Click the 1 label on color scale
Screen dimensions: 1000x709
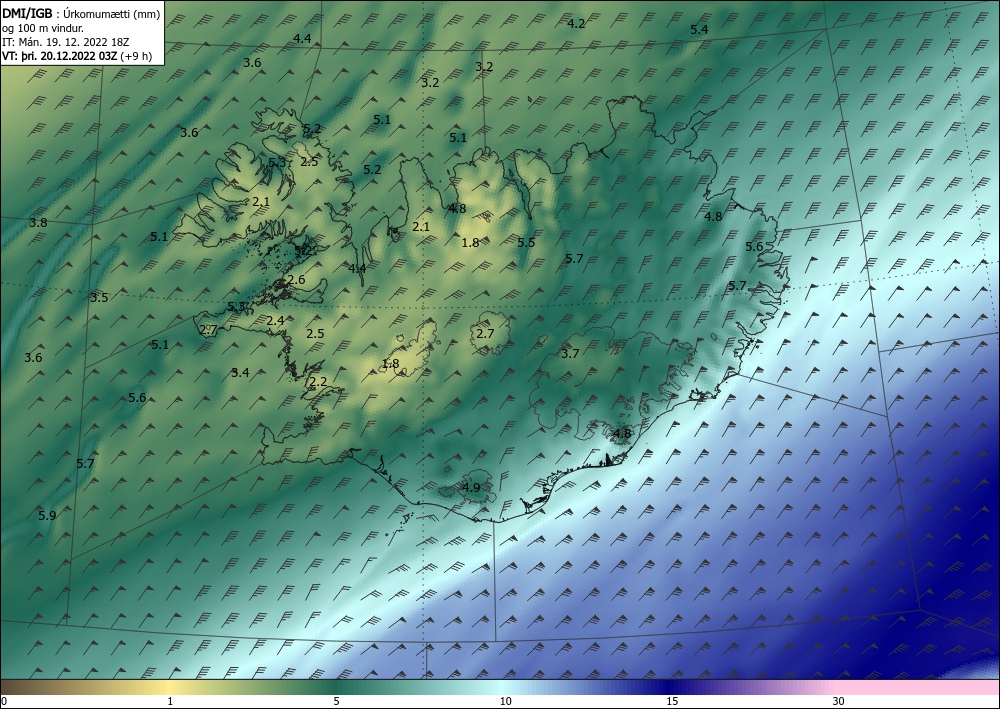pos(170,701)
